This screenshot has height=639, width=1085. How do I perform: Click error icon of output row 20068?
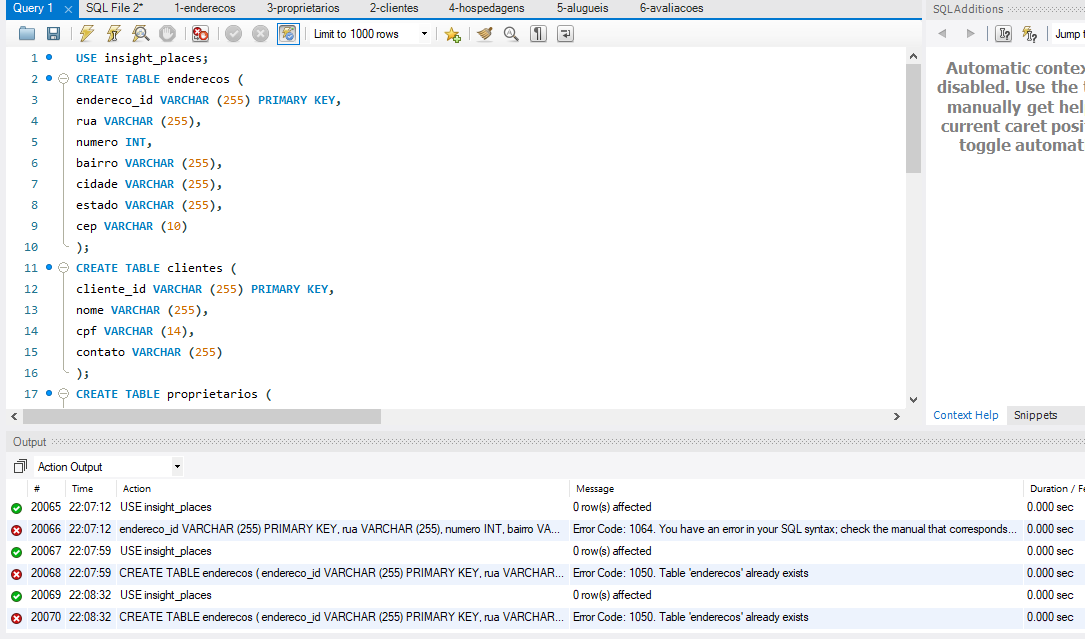[x=17, y=574]
